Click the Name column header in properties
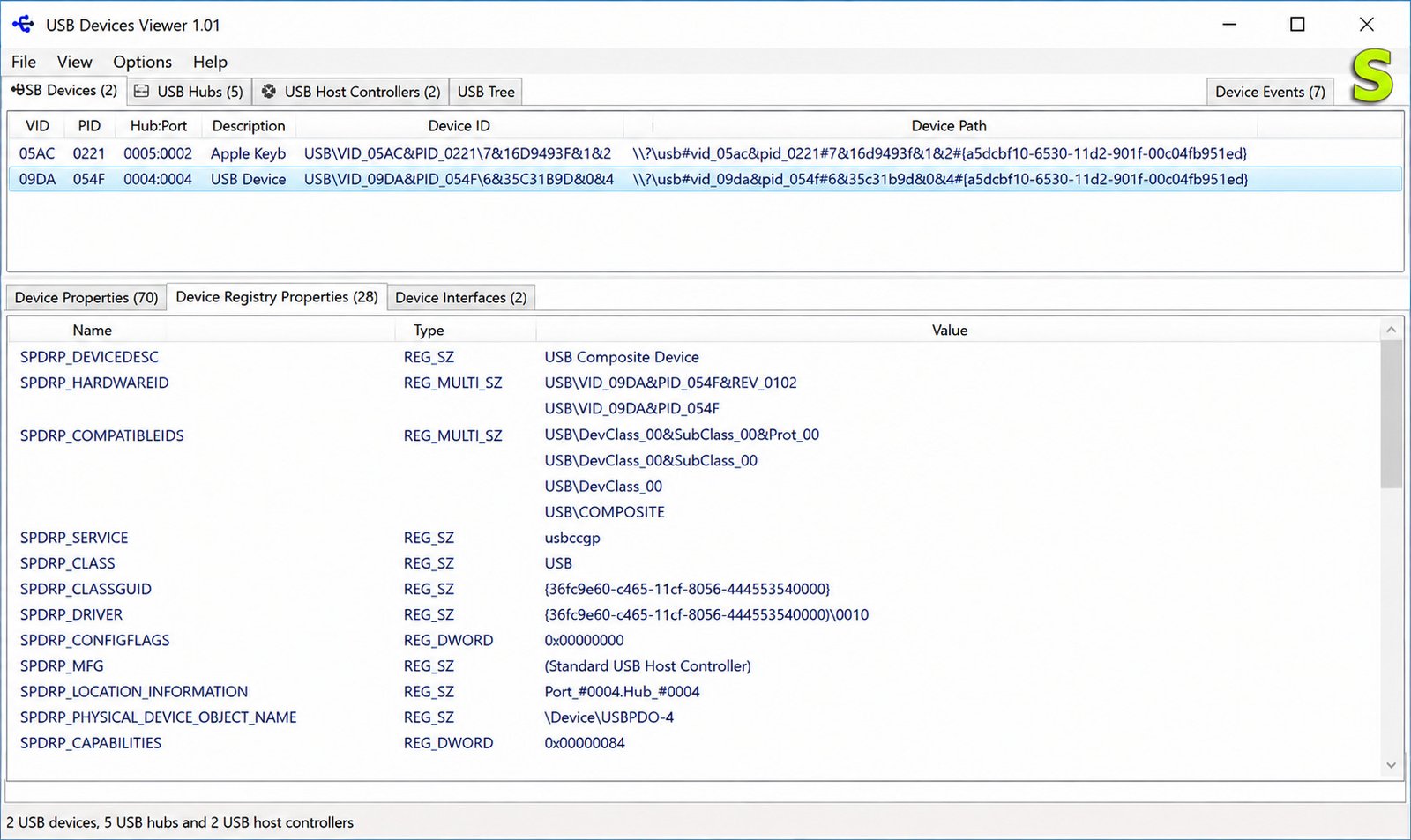Image resolution: width=1411 pixels, height=840 pixels. coord(93,331)
